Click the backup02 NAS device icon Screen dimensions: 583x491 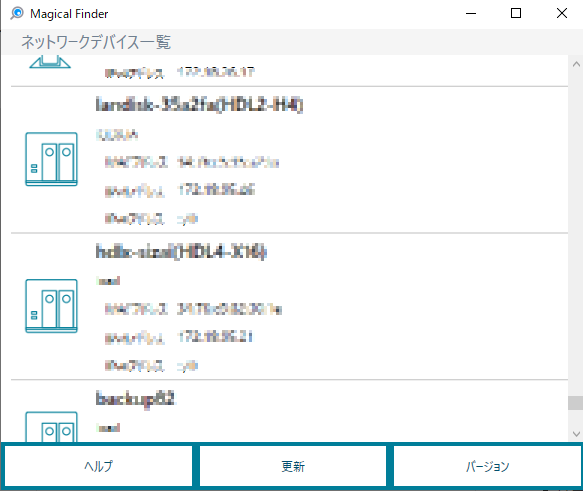pos(51,427)
